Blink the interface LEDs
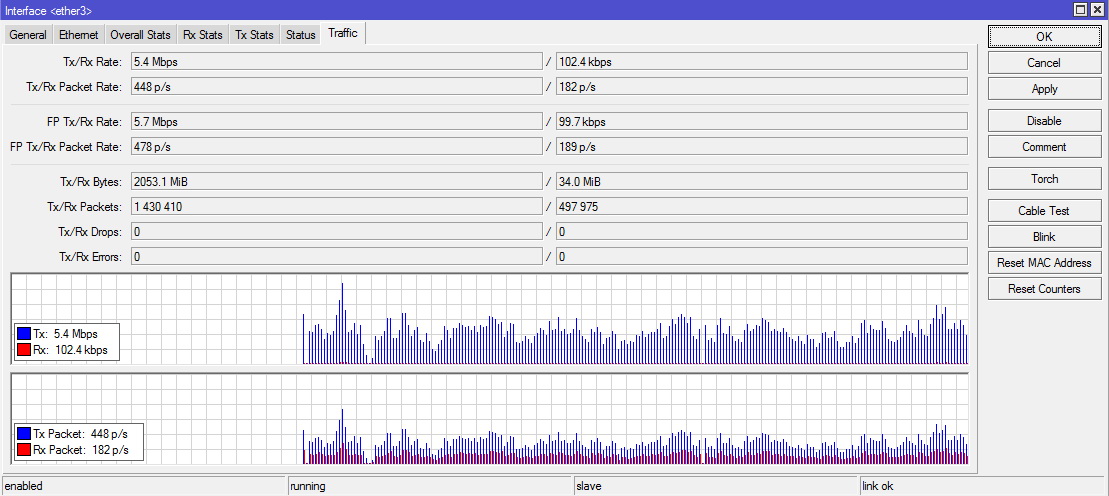 click(1043, 237)
